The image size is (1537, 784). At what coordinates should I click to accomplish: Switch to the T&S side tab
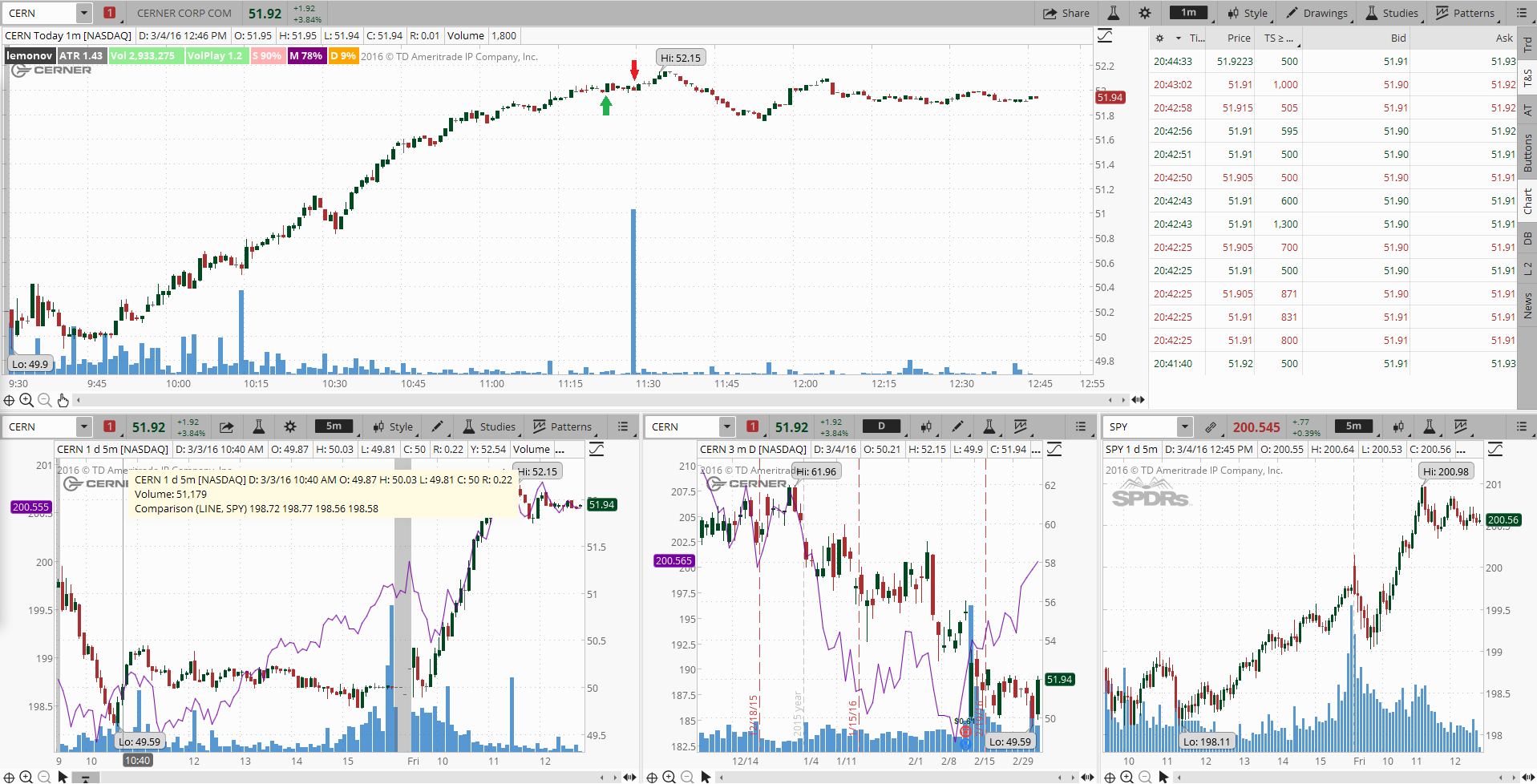pyautogui.click(x=1527, y=78)
